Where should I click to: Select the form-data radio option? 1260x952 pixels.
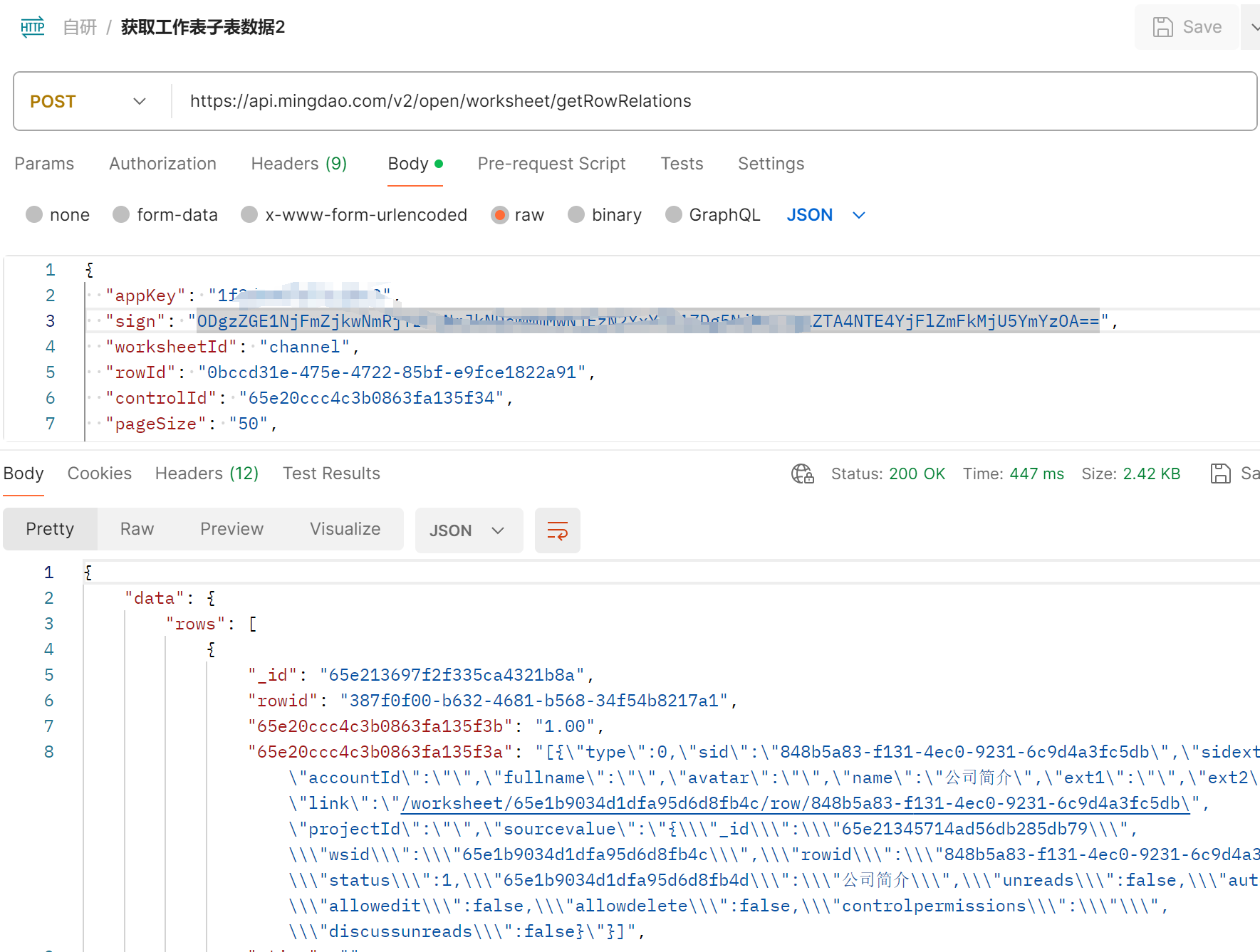coord(122,215)
